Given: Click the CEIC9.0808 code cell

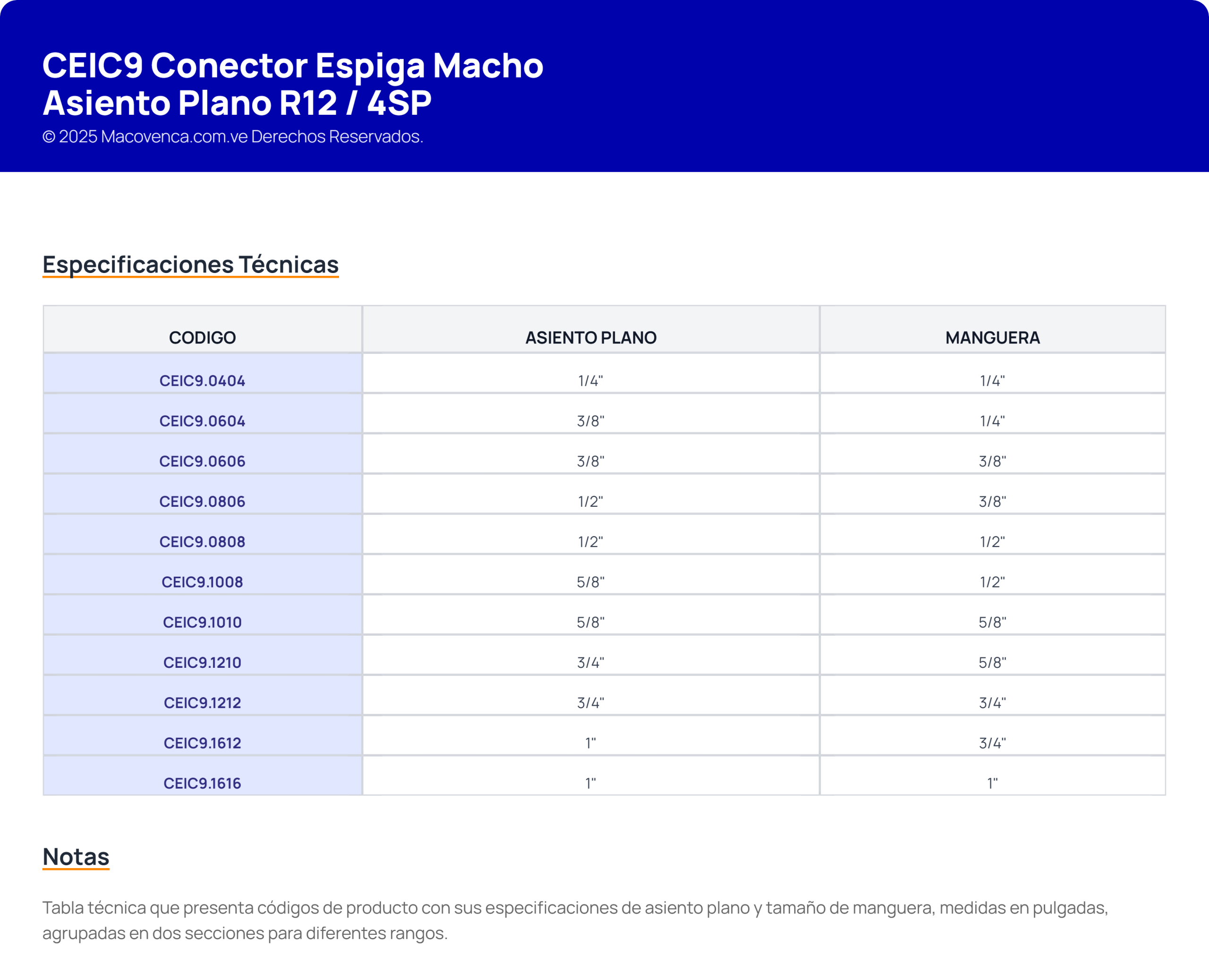Looking at the screenshot, I should (202, 541).
